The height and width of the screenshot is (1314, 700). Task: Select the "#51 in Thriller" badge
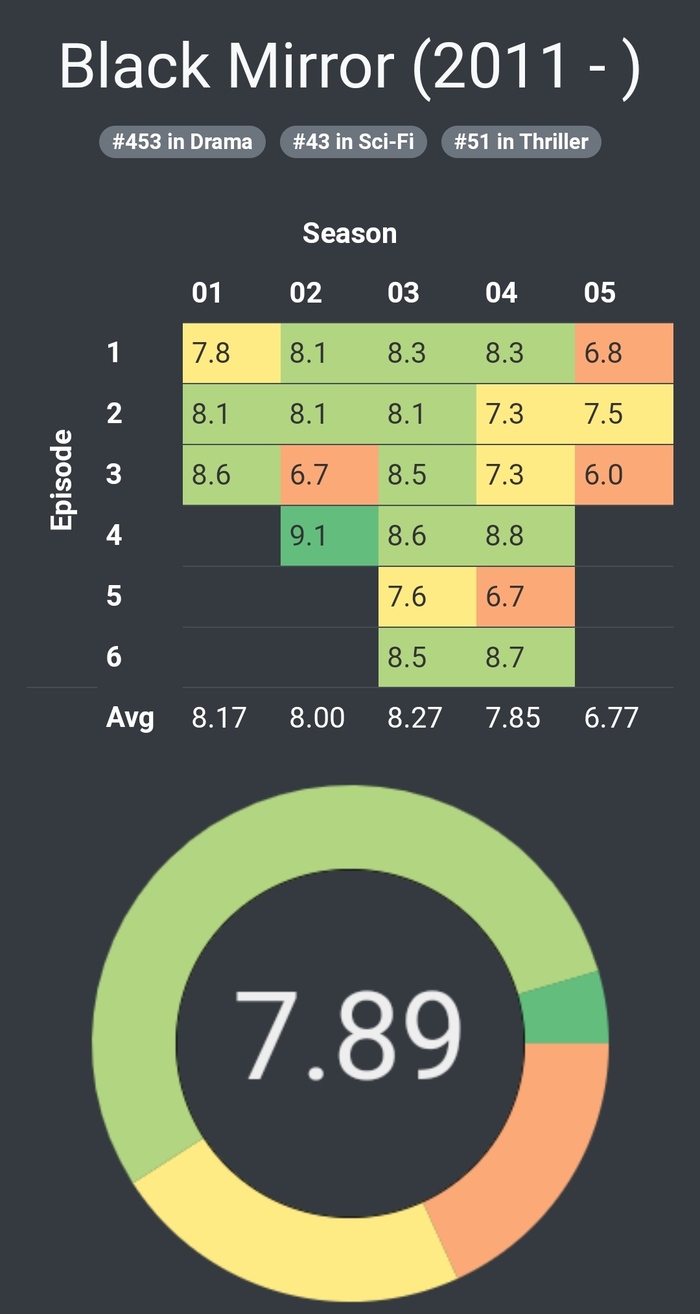click(521, 142)
